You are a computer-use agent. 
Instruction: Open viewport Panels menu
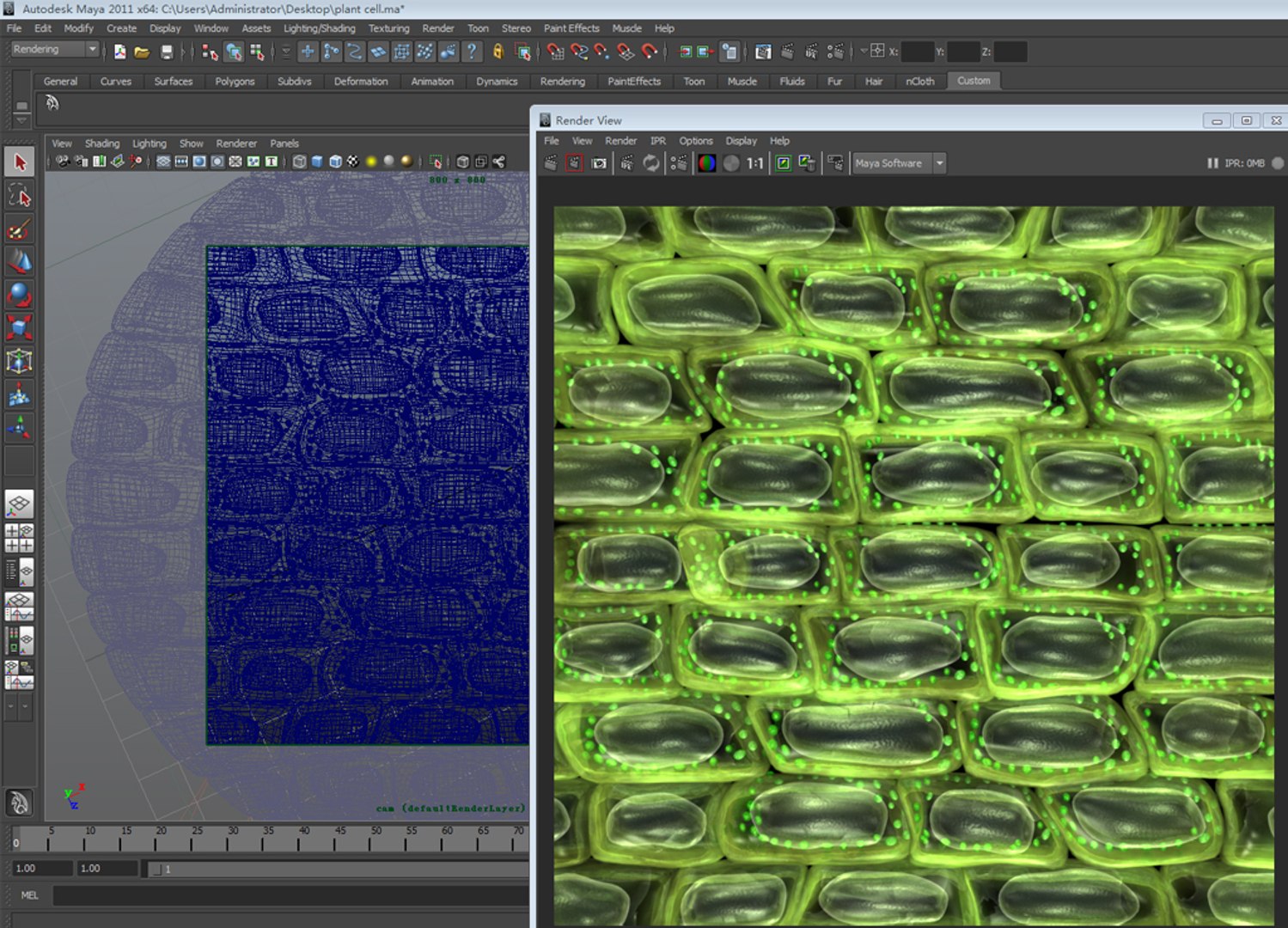[284, 143]
